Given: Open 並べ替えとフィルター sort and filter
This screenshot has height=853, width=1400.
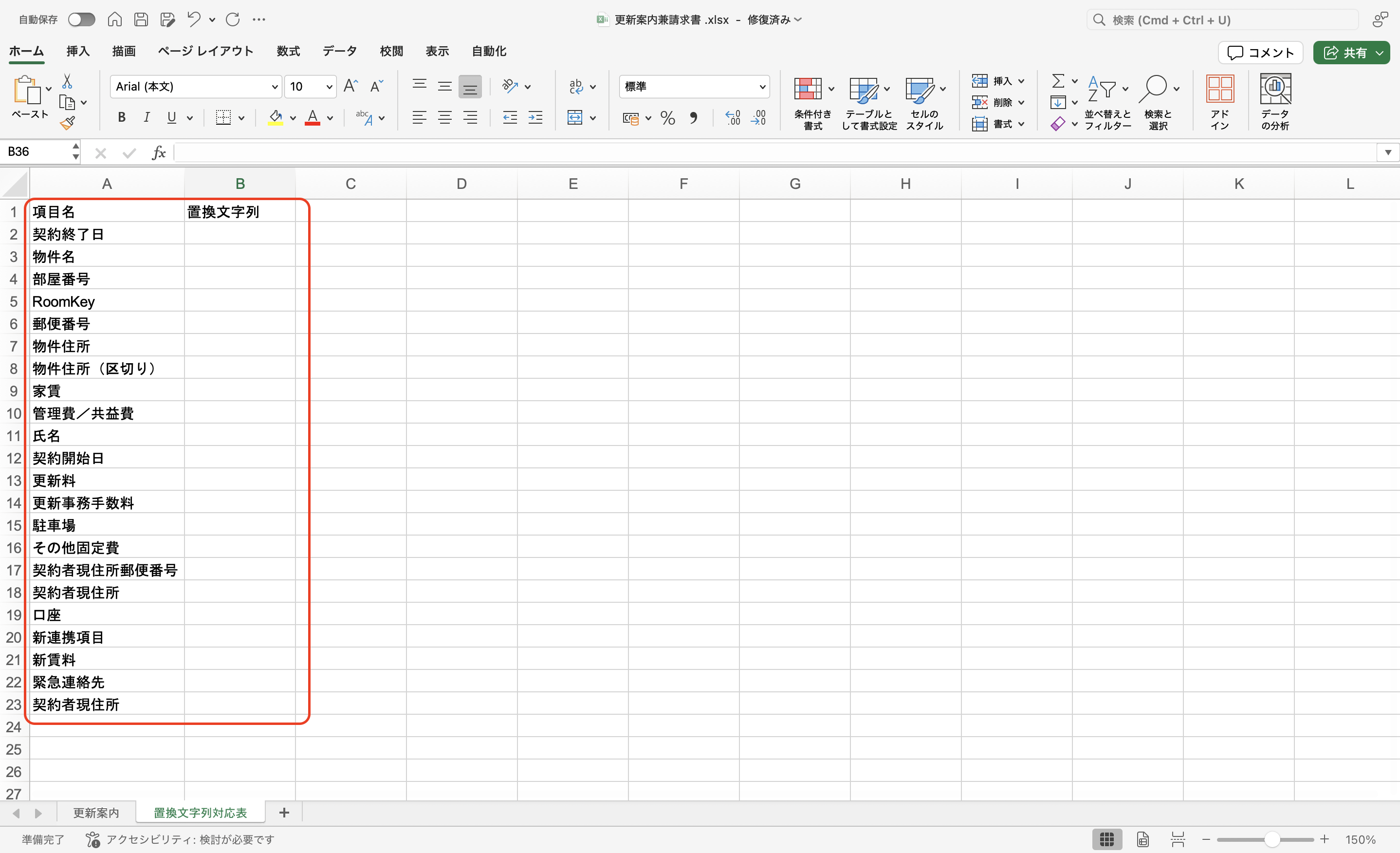Looking at the screenshot, I should pyautogui.click(x=1107, y=103).
